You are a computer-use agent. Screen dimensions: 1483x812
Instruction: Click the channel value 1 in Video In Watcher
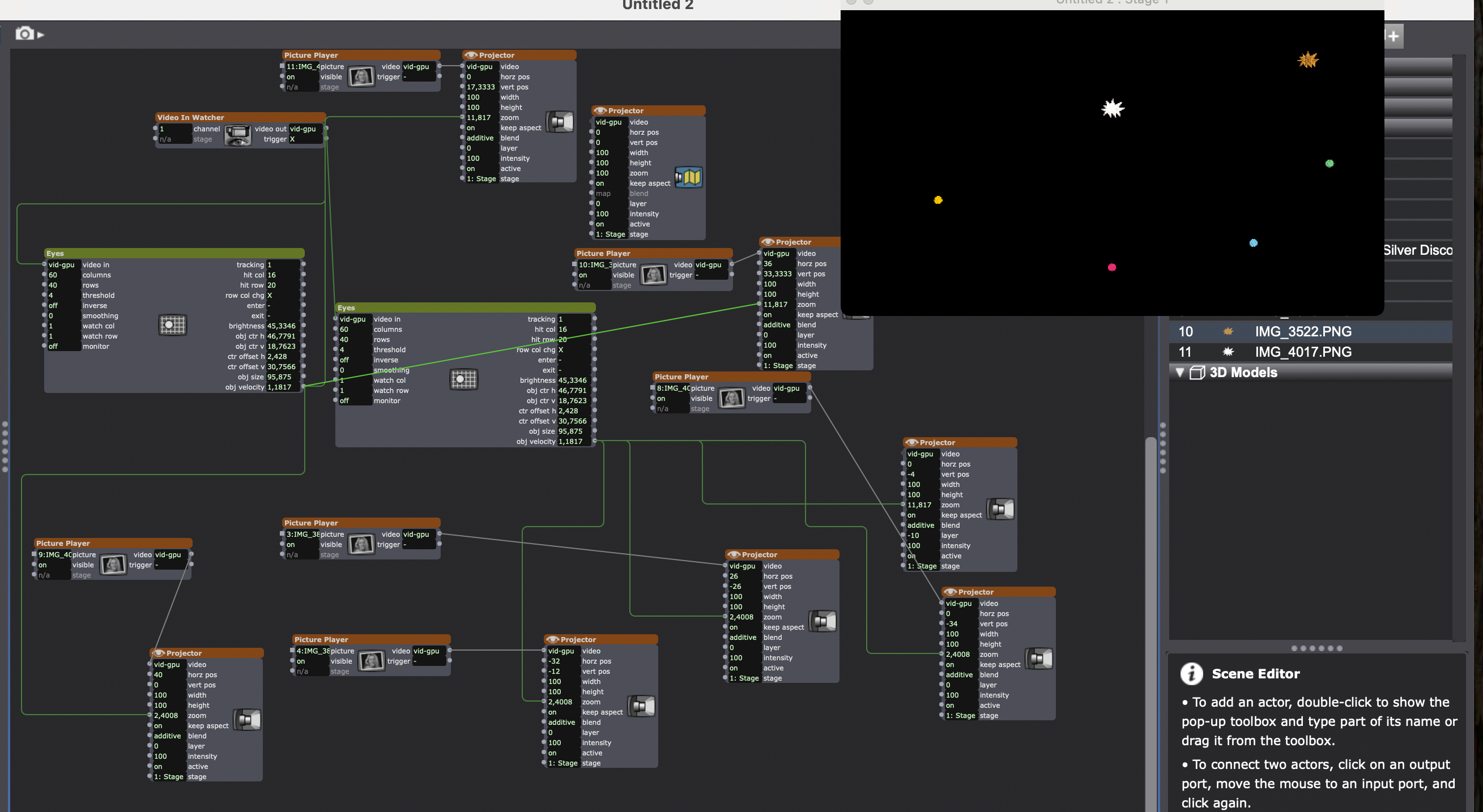coord(174,129)
